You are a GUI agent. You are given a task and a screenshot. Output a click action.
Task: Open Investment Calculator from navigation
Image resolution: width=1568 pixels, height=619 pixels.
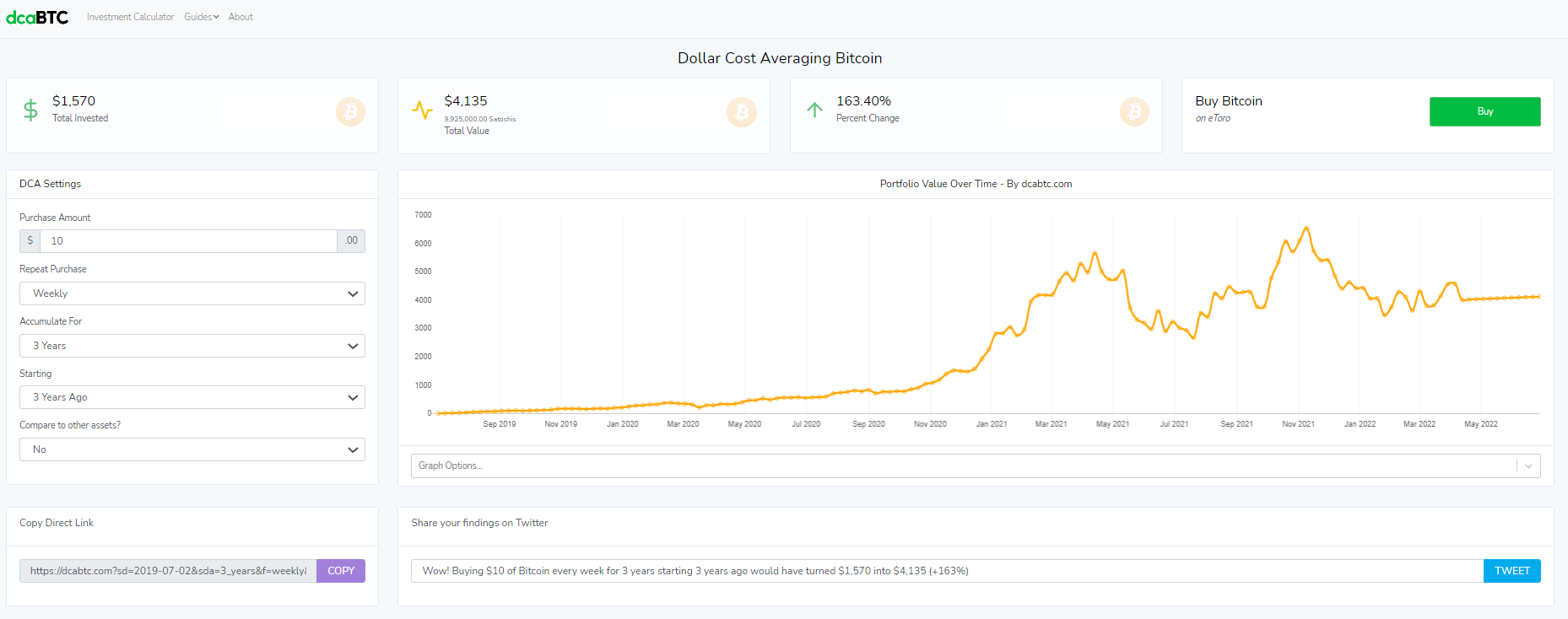(131, 17)
